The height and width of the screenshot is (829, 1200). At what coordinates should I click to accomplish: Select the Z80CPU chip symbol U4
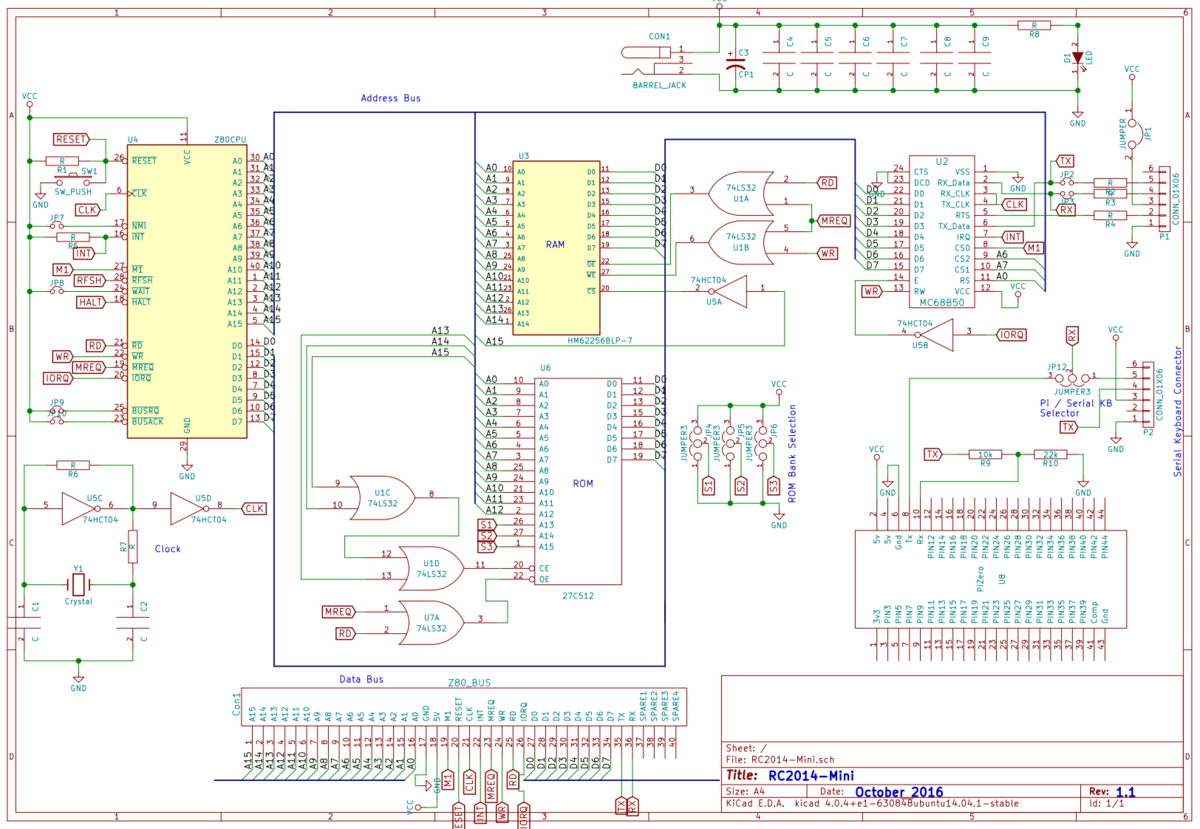pyautogui.click(x=186, y=291)
